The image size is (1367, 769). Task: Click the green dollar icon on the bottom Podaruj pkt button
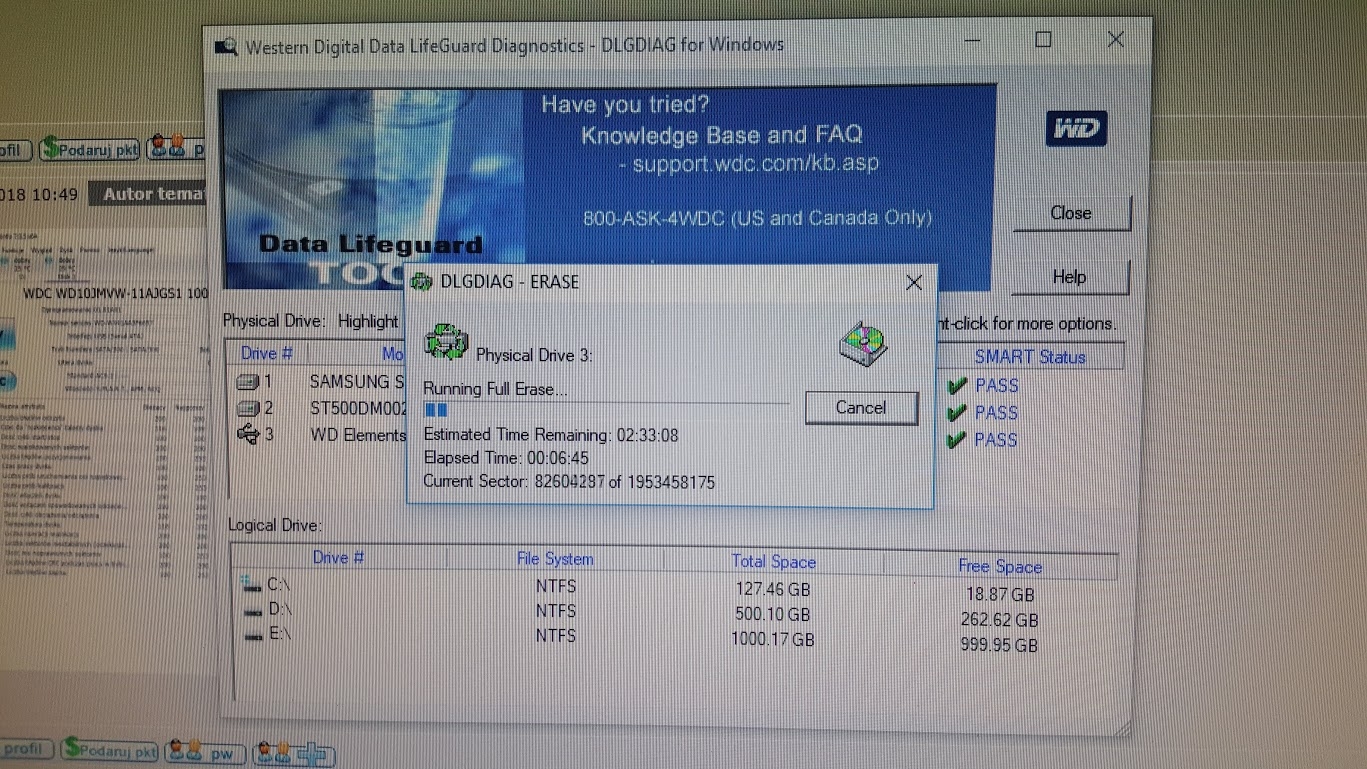72,749
